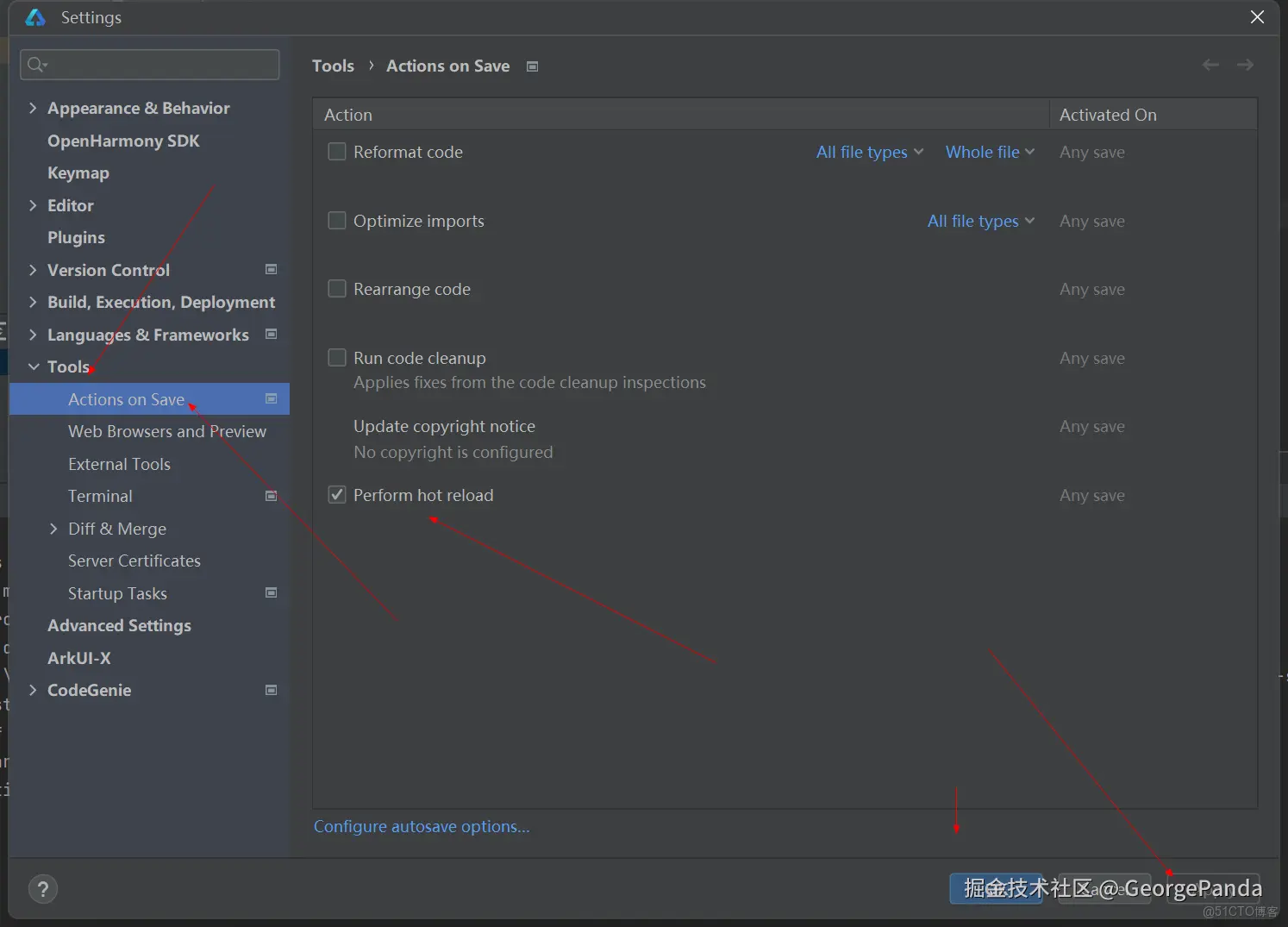Enable the Run code cleanup checkbox
Image resolution: width=1288 pixels, height=927 pixels.
click(337, 357)
